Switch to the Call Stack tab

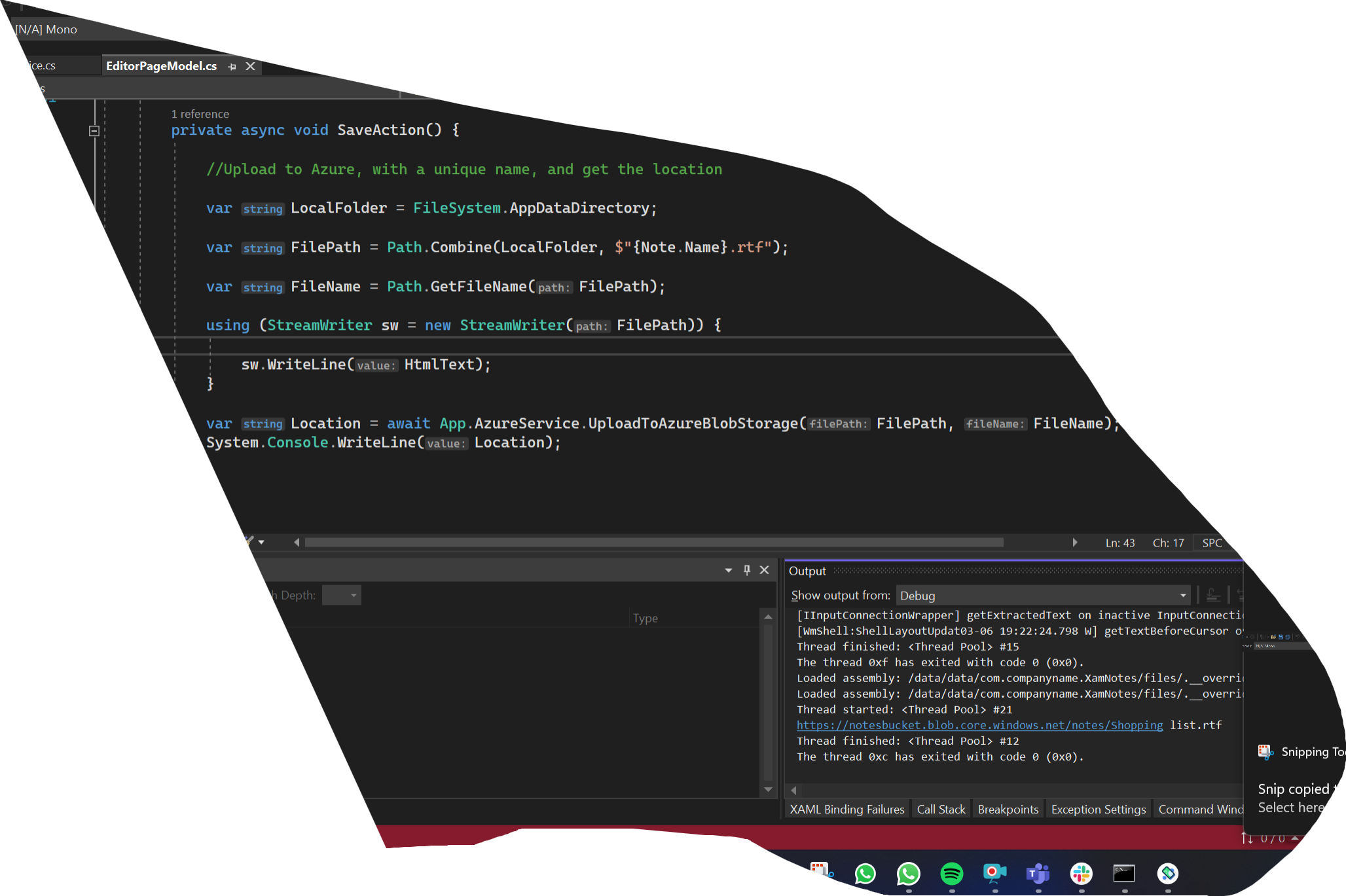(x=941, y=809)
